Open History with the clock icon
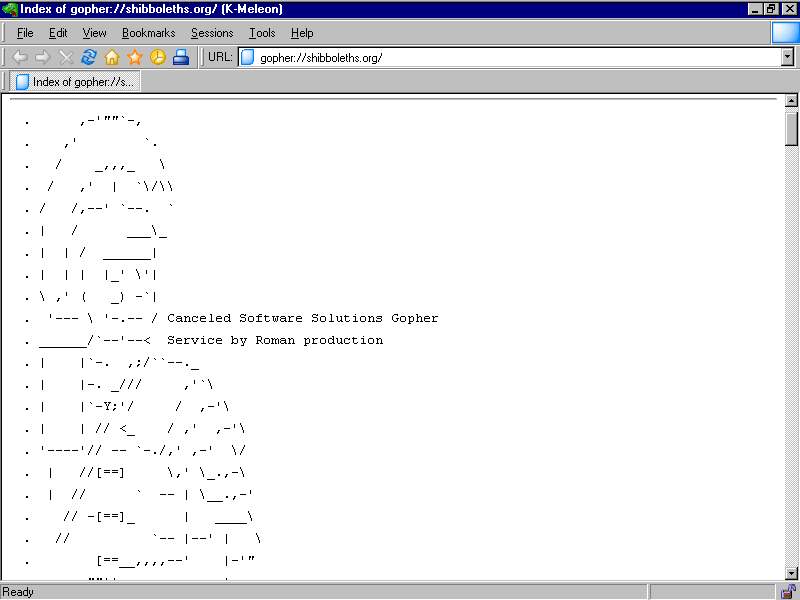800x600 pixels. (x=158, y=57)
